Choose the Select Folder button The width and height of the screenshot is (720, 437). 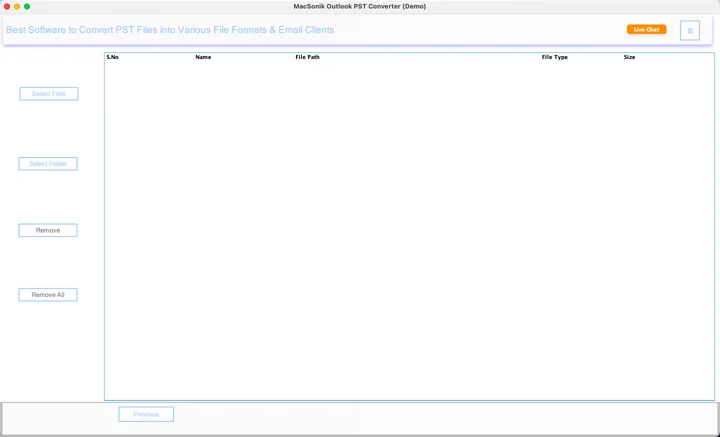[x=48, y=164]
